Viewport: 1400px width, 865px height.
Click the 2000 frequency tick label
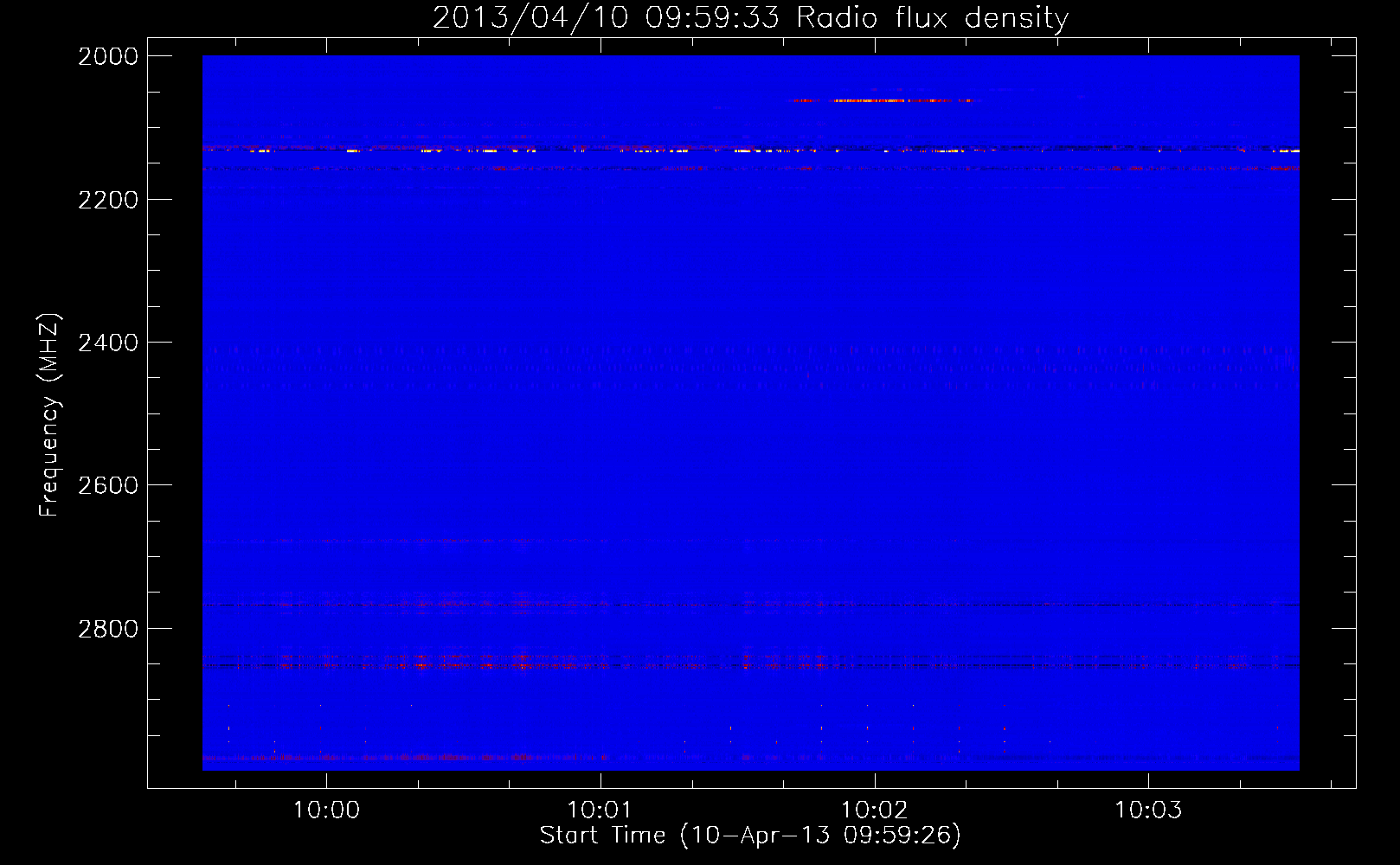[x=108, y=56]
